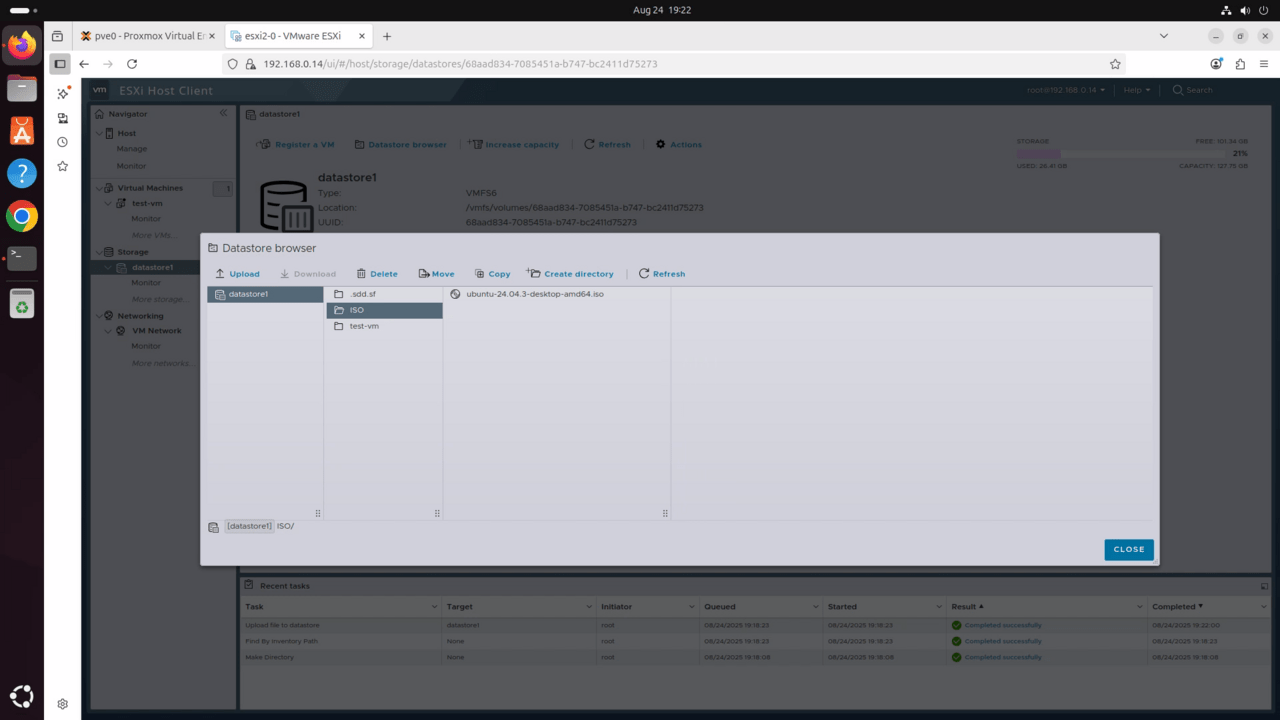Screen dimensions: 1280x720
Task: Open the Bookmarks star icon in the sidebar
Action: click(62, 166)
